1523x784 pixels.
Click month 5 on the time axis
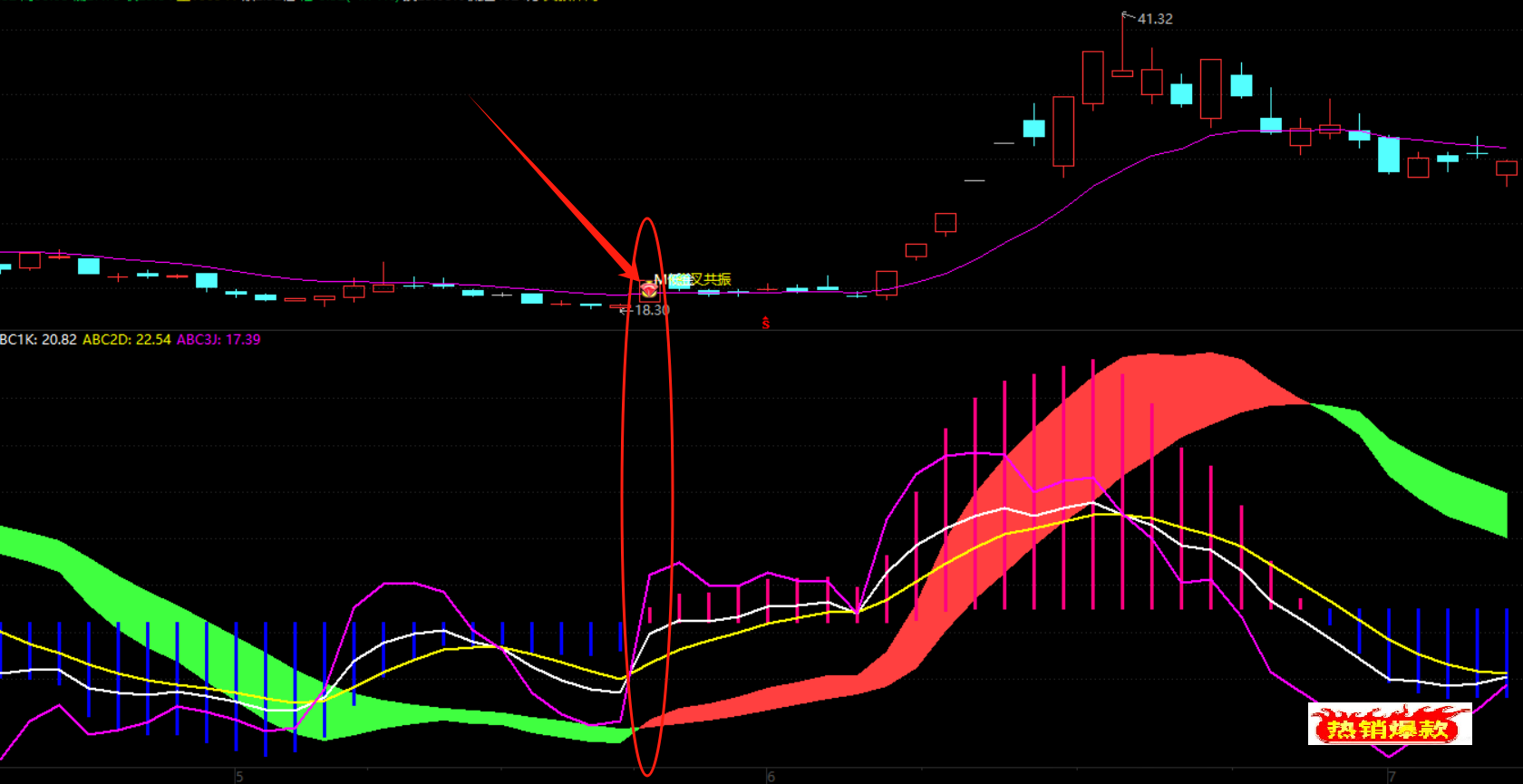pos(239,777)
